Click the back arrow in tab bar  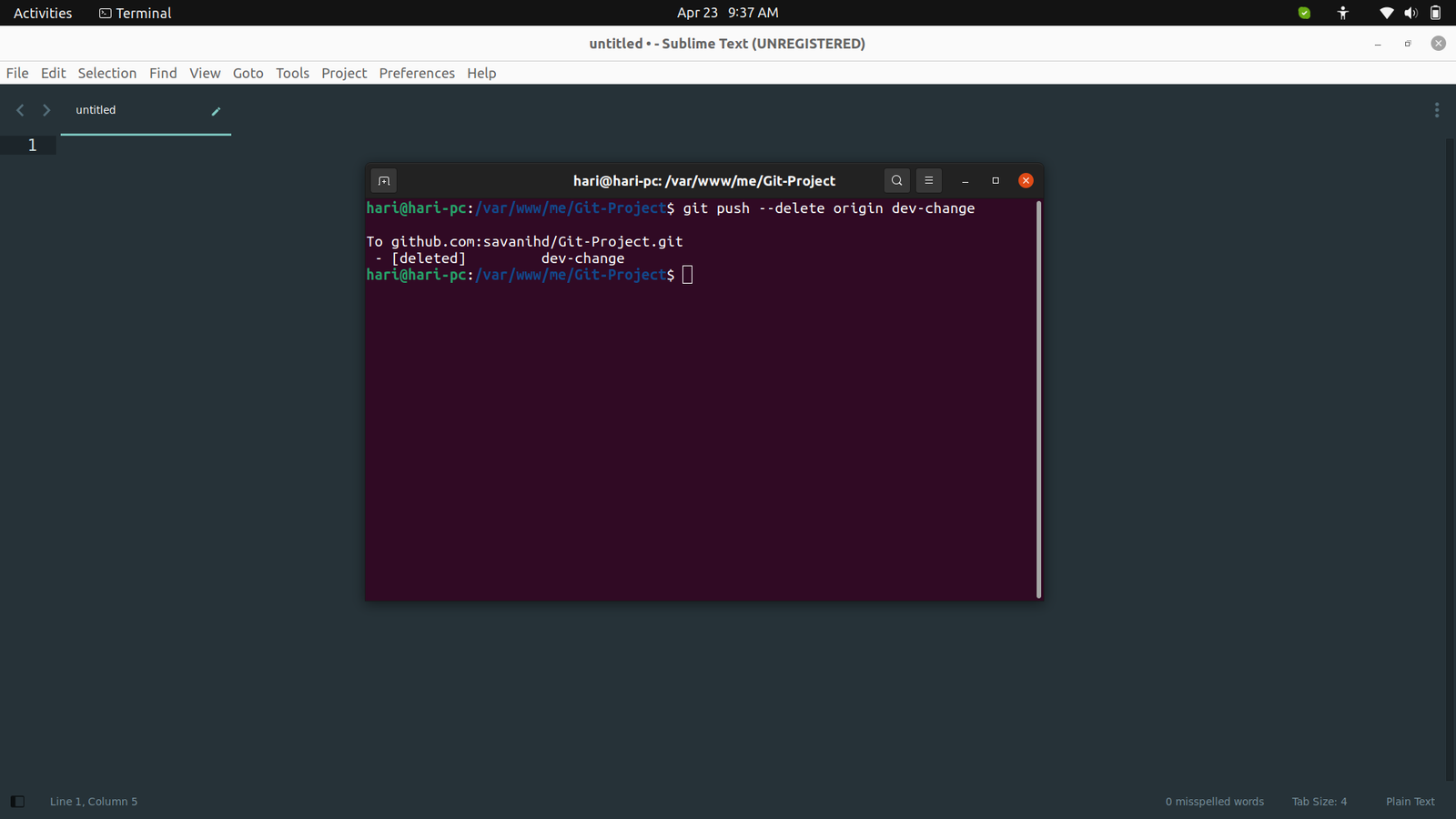pos(20,110)
